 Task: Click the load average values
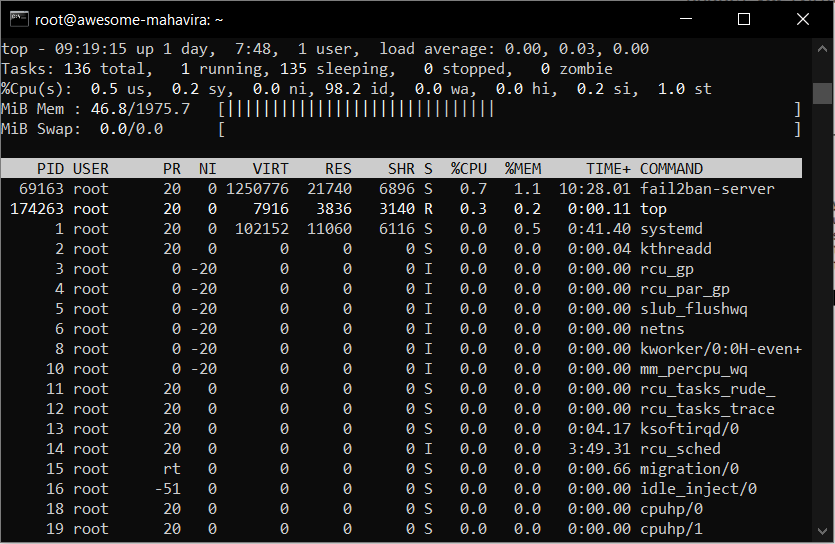(x=577, y=49)
